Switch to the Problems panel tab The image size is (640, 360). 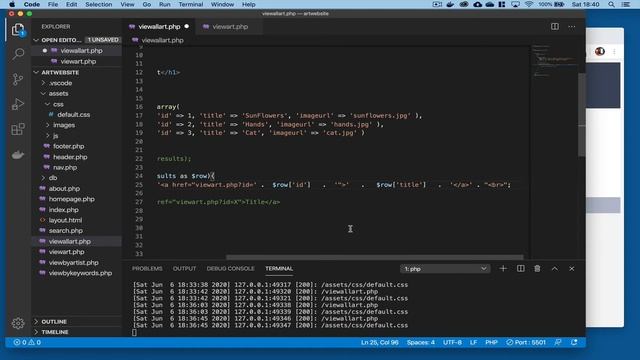pos(147,269)
